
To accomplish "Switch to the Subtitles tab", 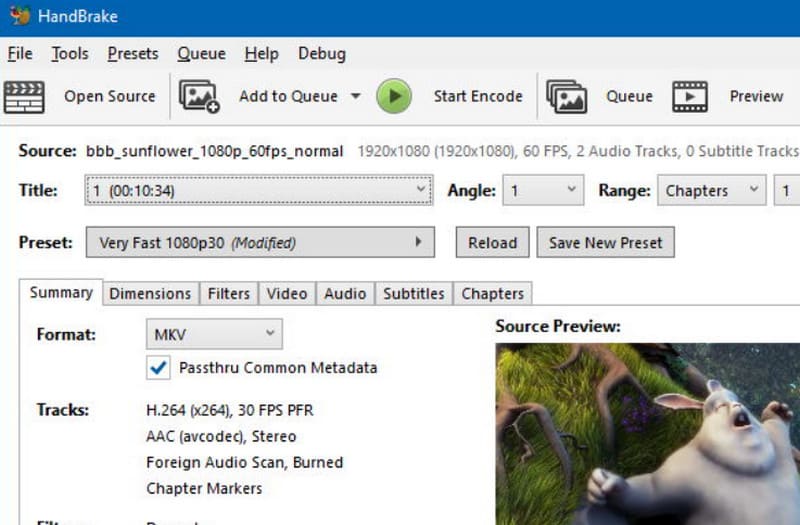I will coord(414,293).
